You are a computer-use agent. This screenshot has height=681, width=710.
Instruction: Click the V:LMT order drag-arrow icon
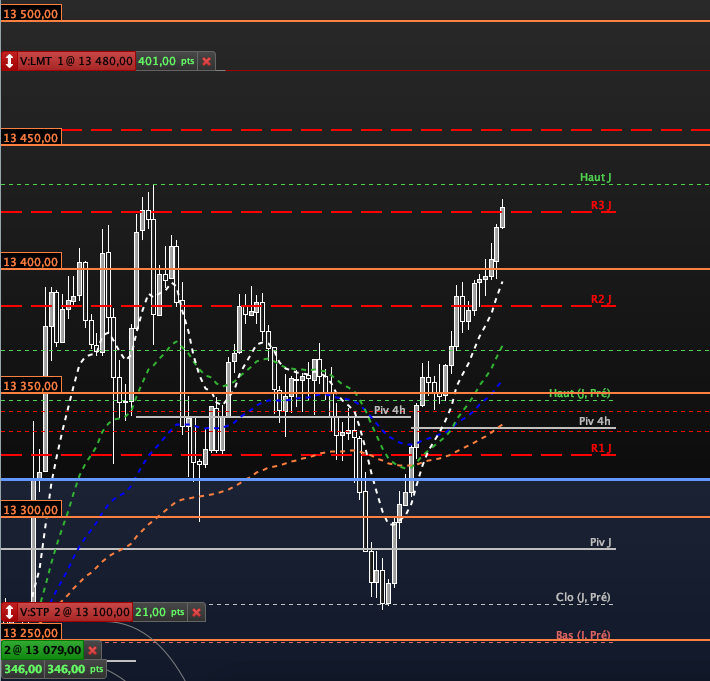[x=9, y=61]
